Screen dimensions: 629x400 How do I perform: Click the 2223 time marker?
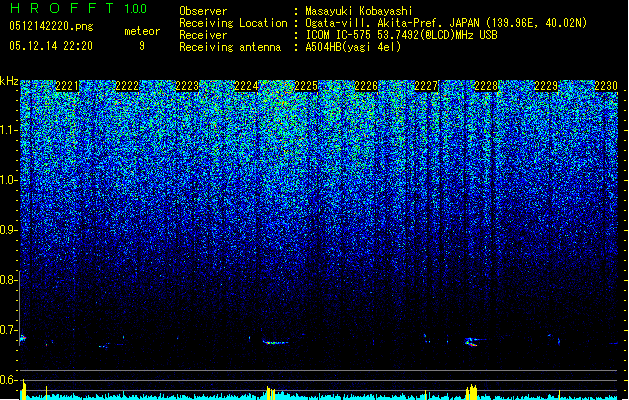click(x=187, y=86)
